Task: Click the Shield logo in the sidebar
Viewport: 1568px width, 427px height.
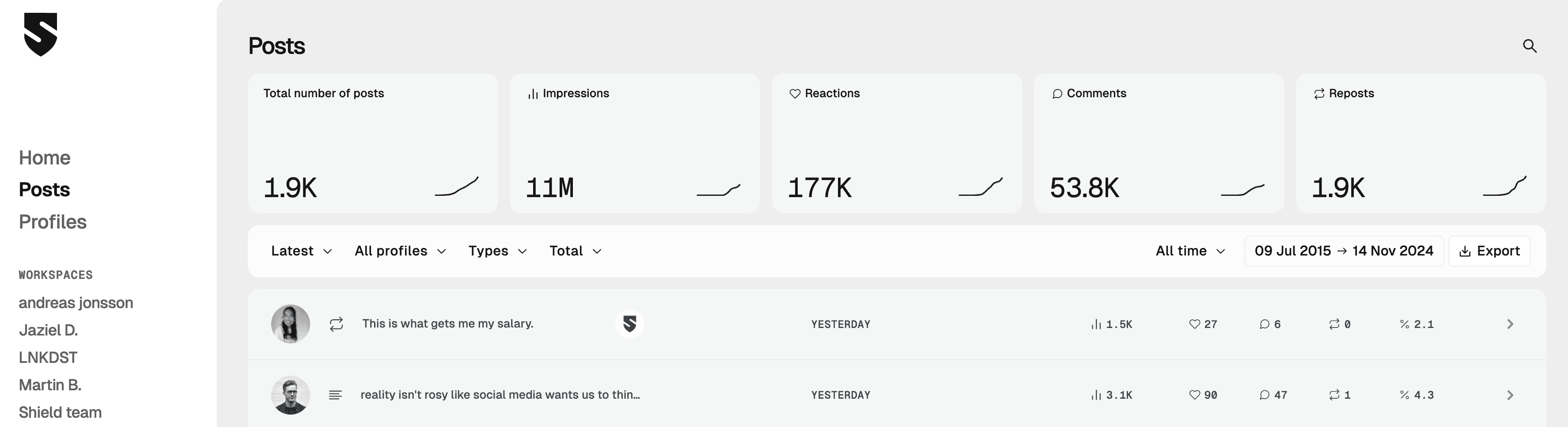Action: 40,34
